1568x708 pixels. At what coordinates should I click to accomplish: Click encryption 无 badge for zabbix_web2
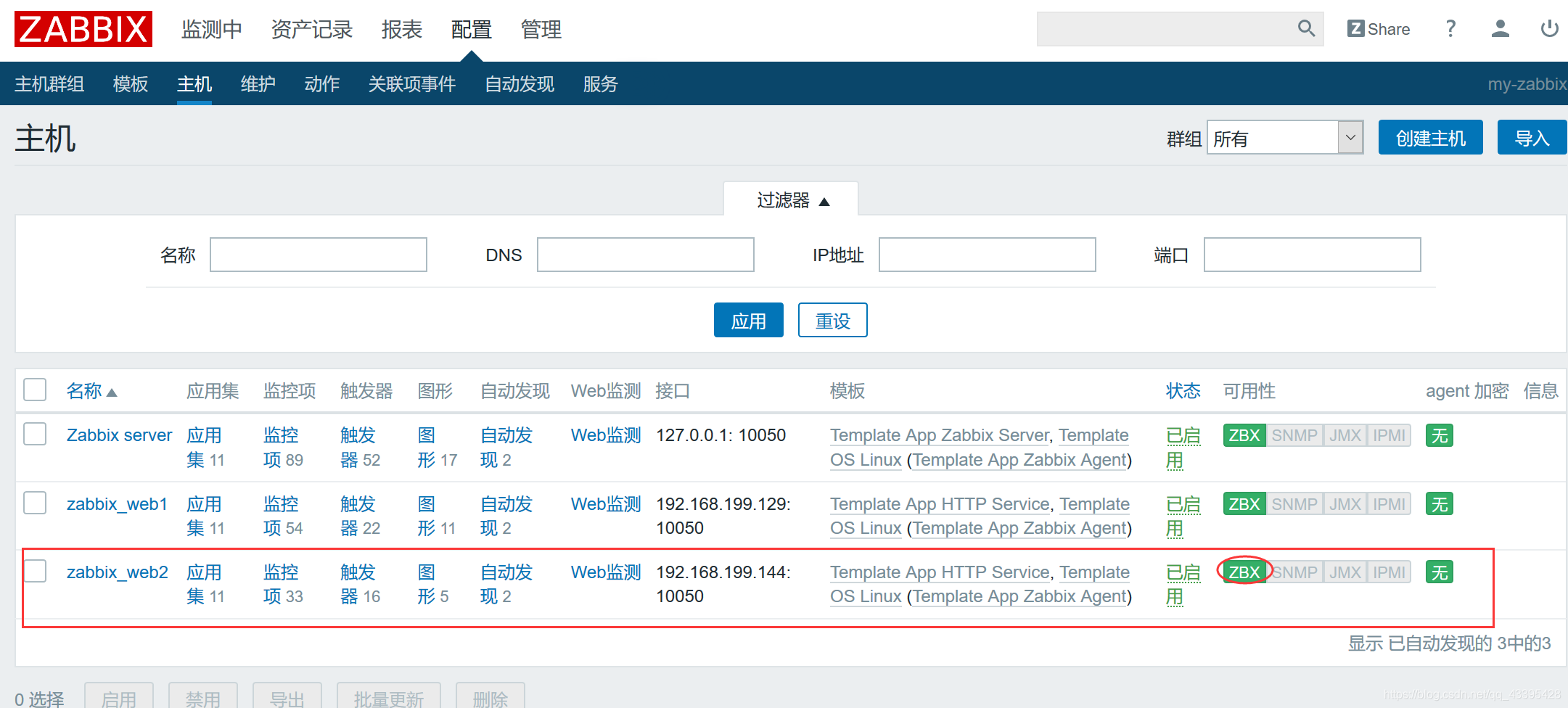1440,572
